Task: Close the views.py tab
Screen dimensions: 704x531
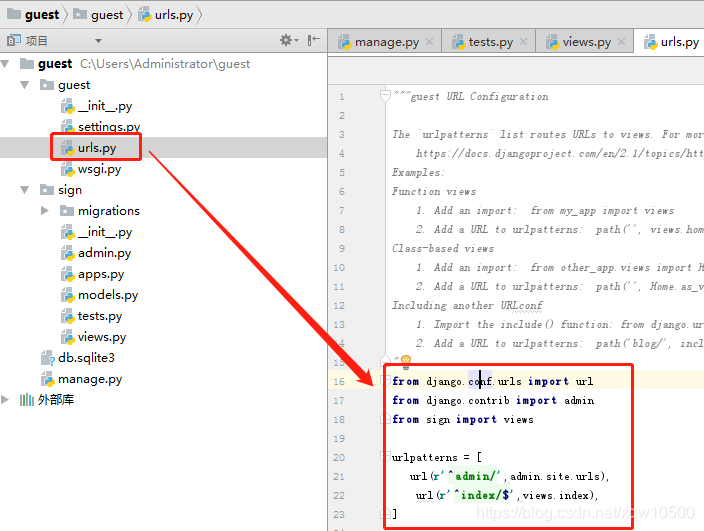Action: coord(621,42)
